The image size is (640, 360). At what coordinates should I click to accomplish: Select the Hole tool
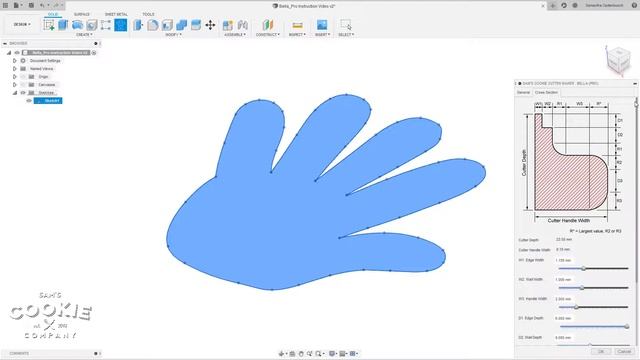click(x=92, y=25)
